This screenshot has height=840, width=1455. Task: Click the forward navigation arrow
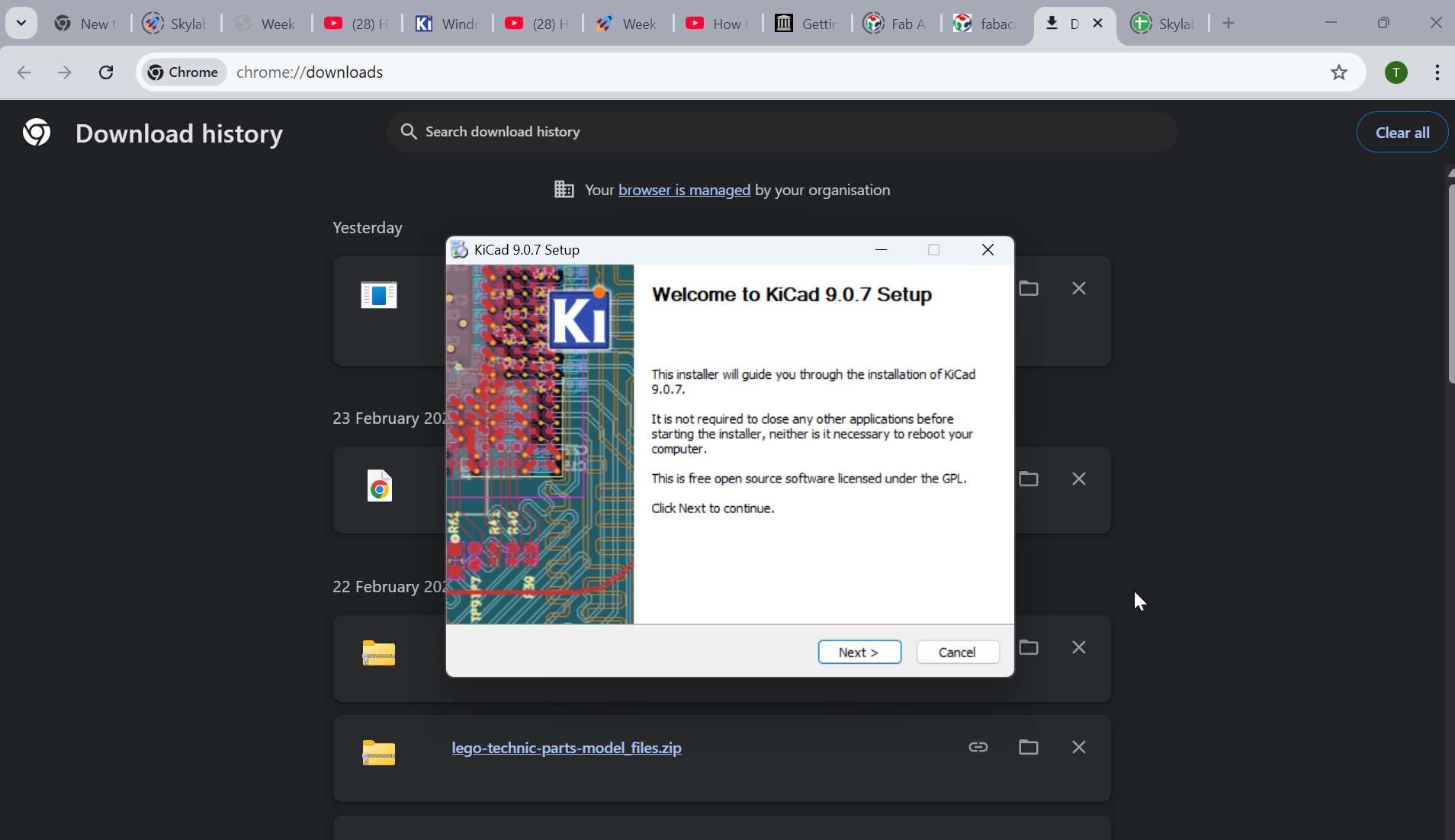(65, 72)
